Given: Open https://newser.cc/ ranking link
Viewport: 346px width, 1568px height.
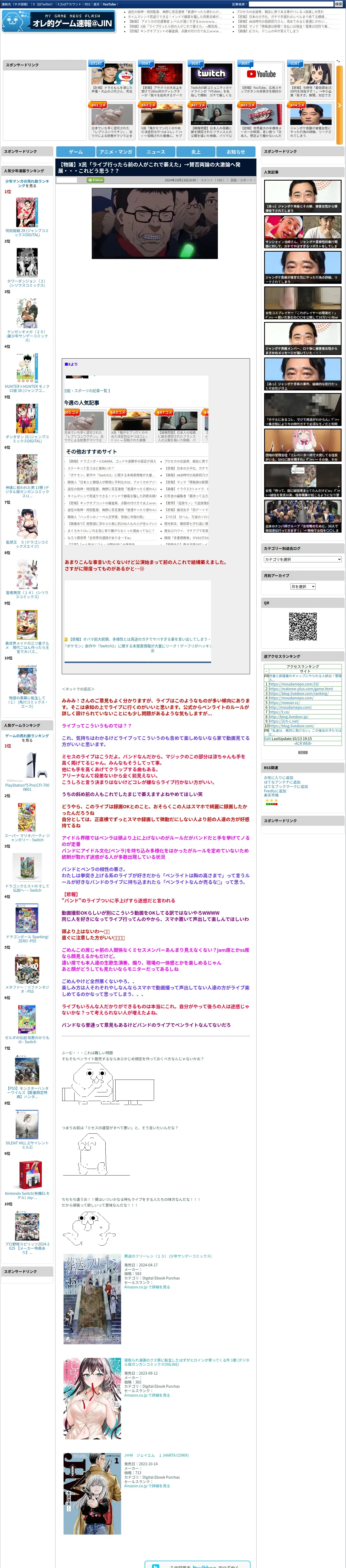Looking at the screenshot, I should click(285, 703).
